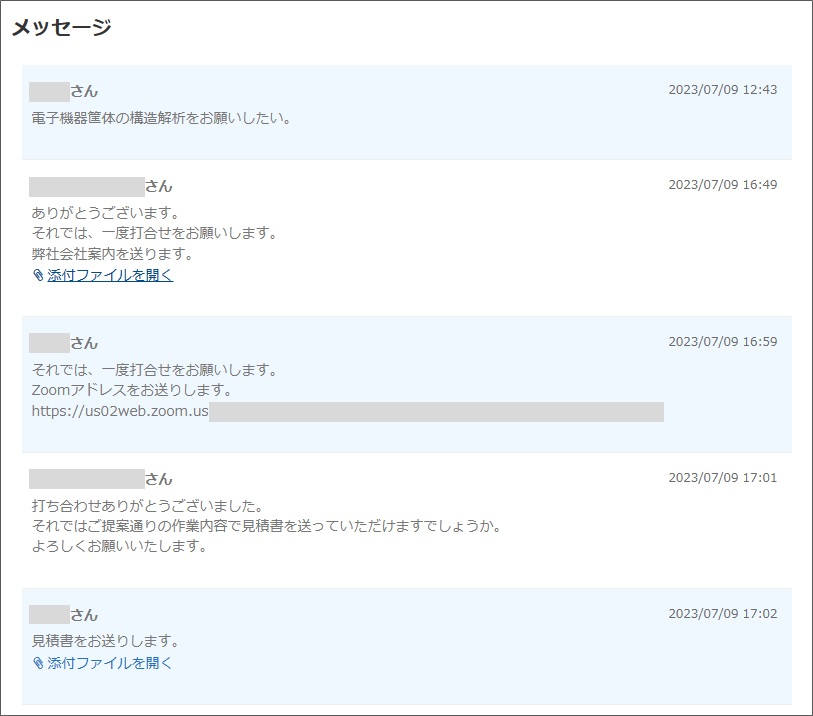Screen dimensions: 813x716
Task: Click the timestamp 2023/07/09 16:49
Action: 722,183
